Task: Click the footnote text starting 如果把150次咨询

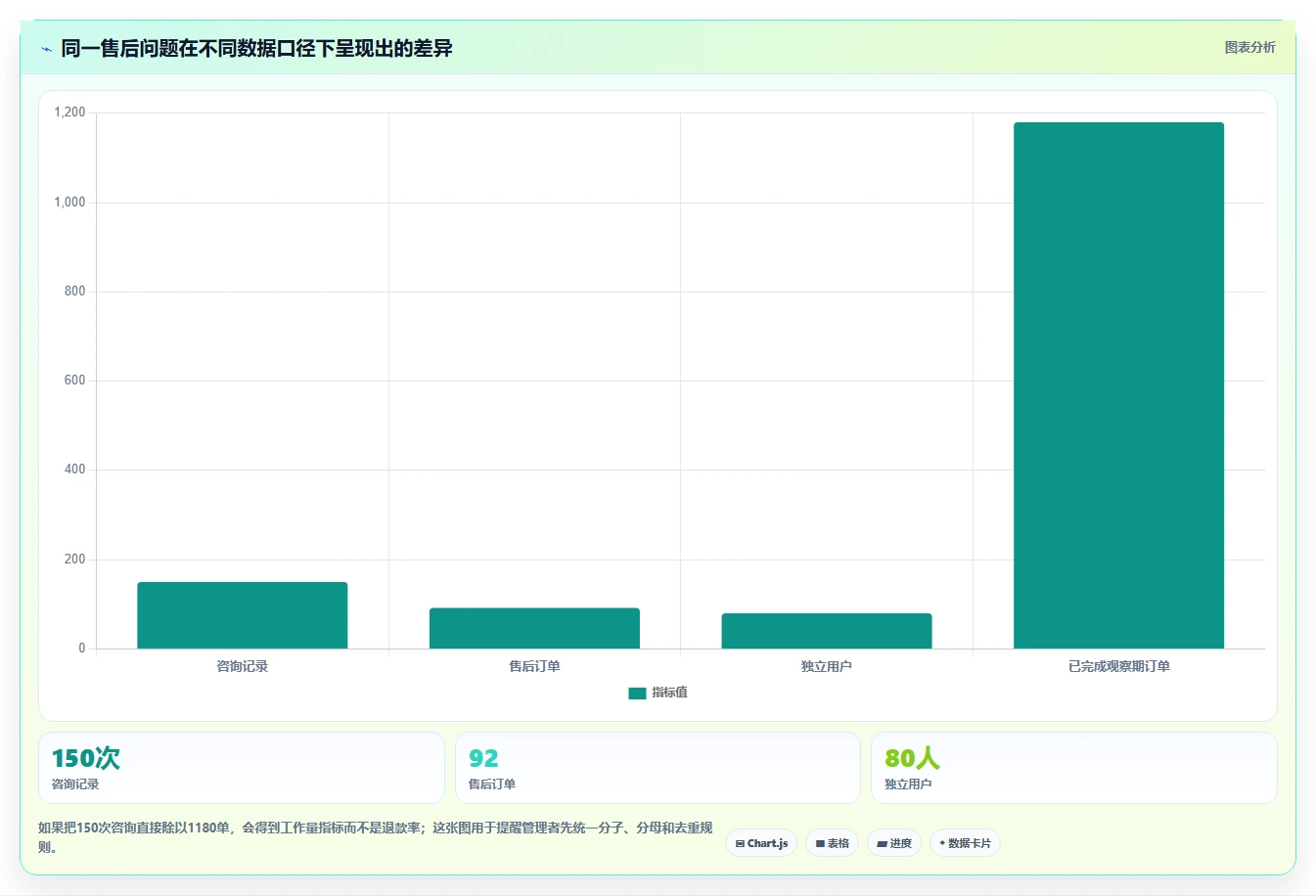Action: click(x=376, y=837)
